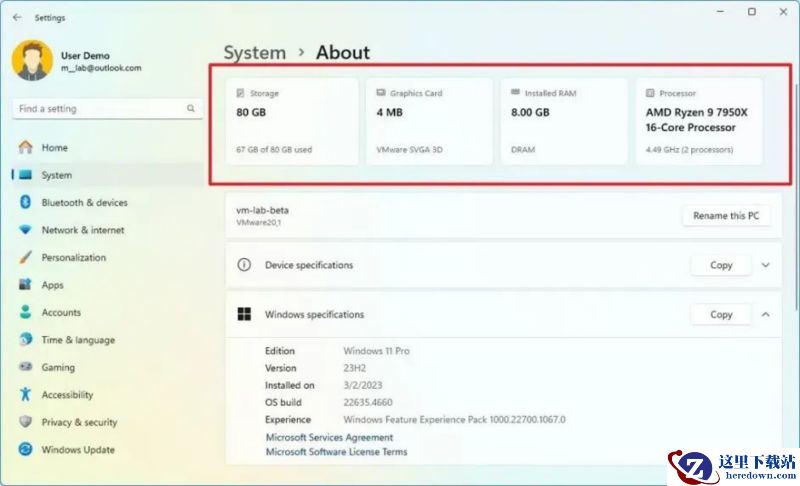Click the Graphics Card icon
800x486 pixels.
click(381, 93)
